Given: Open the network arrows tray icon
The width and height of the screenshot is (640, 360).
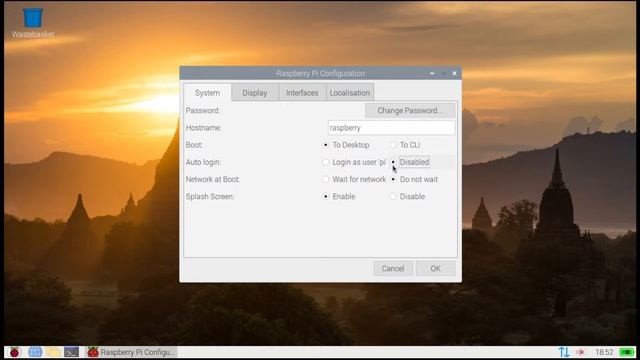Looking at the screenshot, I should tap(564, 352).
